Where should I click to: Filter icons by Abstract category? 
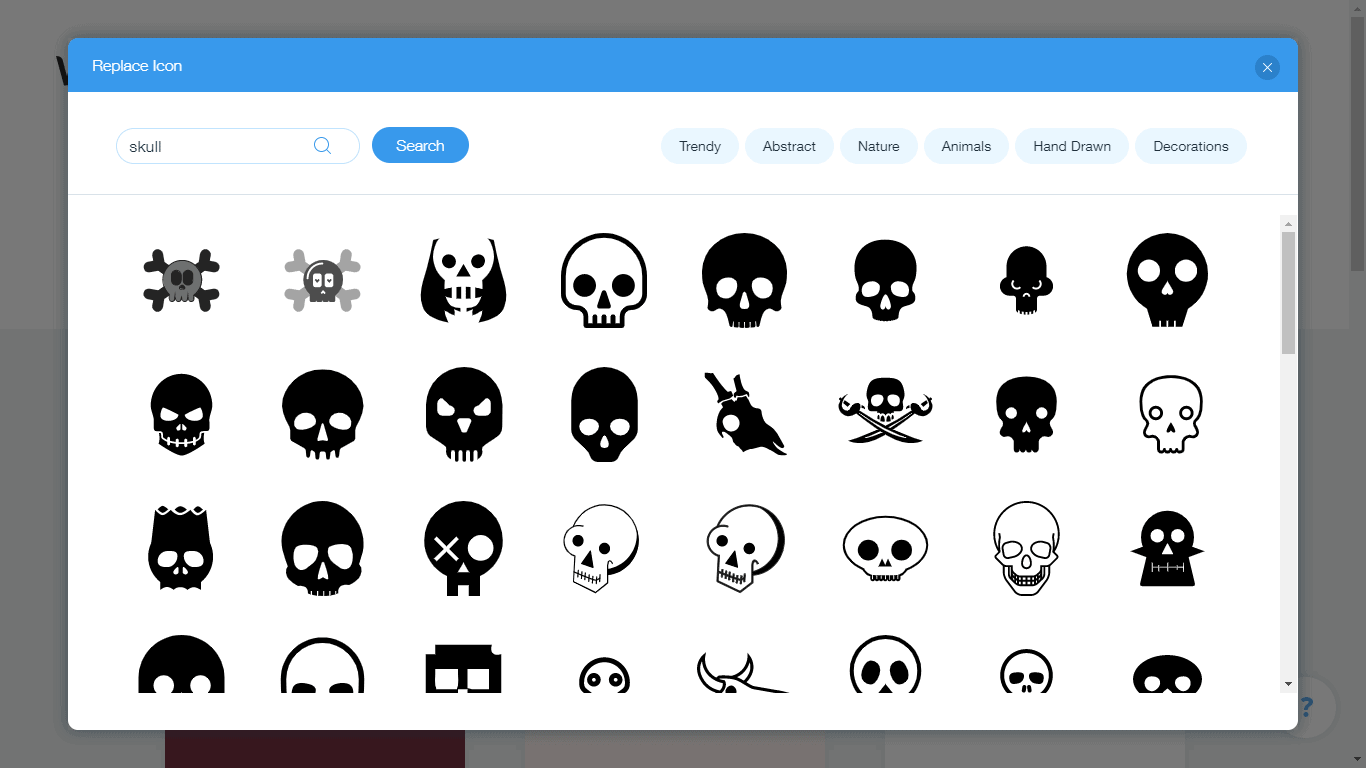pos(789,146)
